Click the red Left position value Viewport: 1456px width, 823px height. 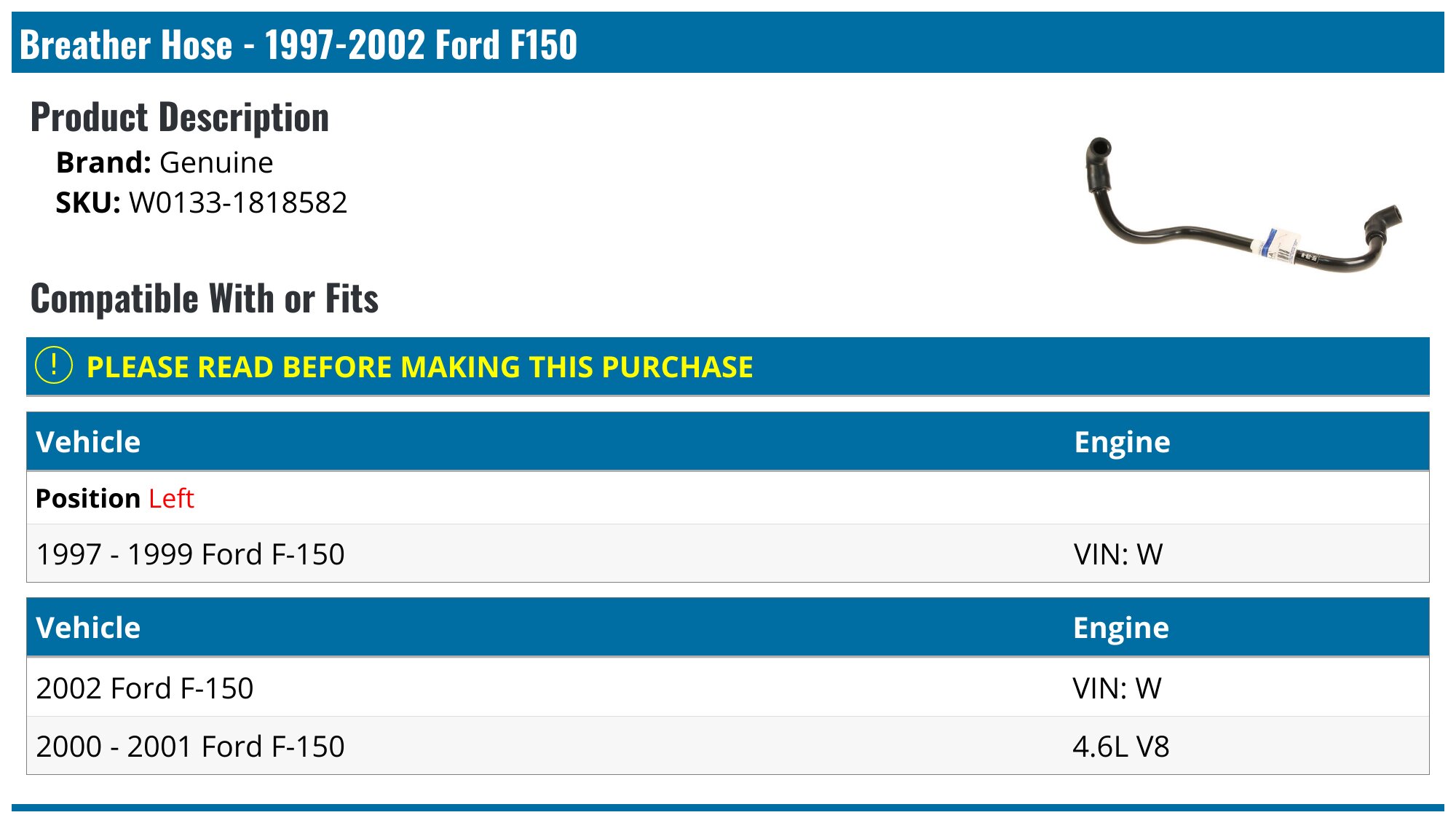coord(171,499)
